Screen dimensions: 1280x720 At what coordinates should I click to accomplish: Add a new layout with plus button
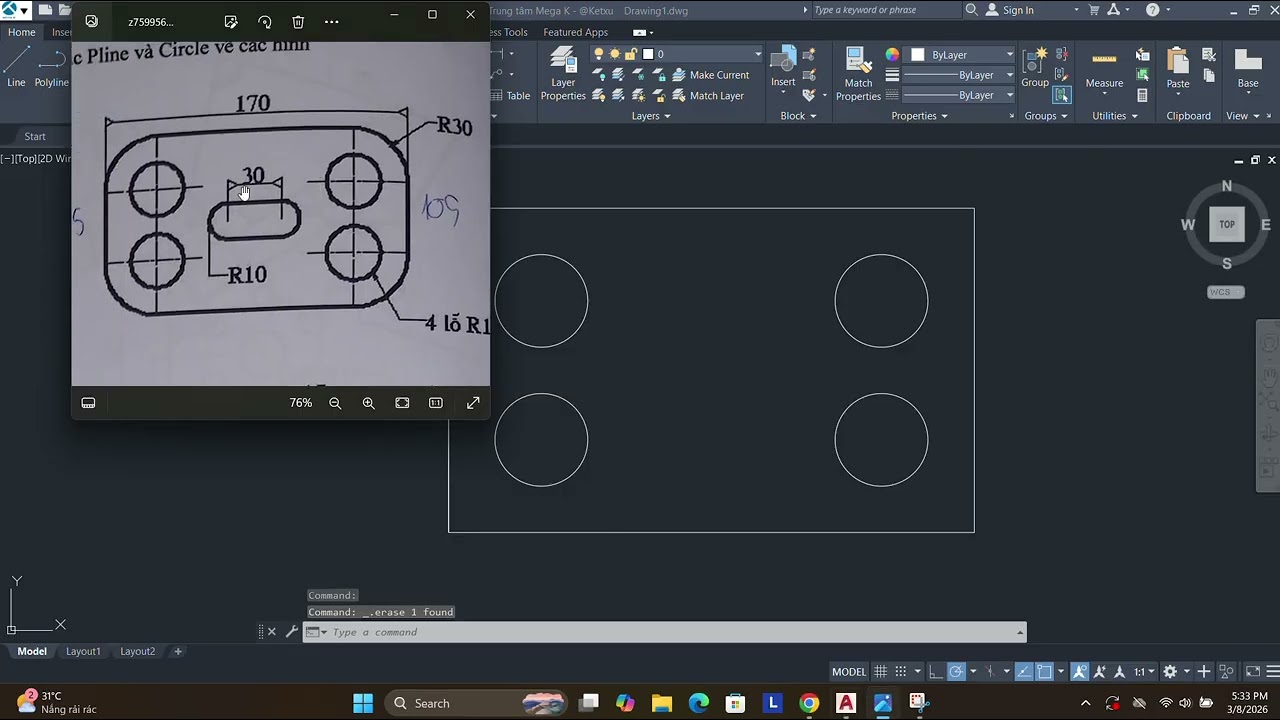click(178, 651)
